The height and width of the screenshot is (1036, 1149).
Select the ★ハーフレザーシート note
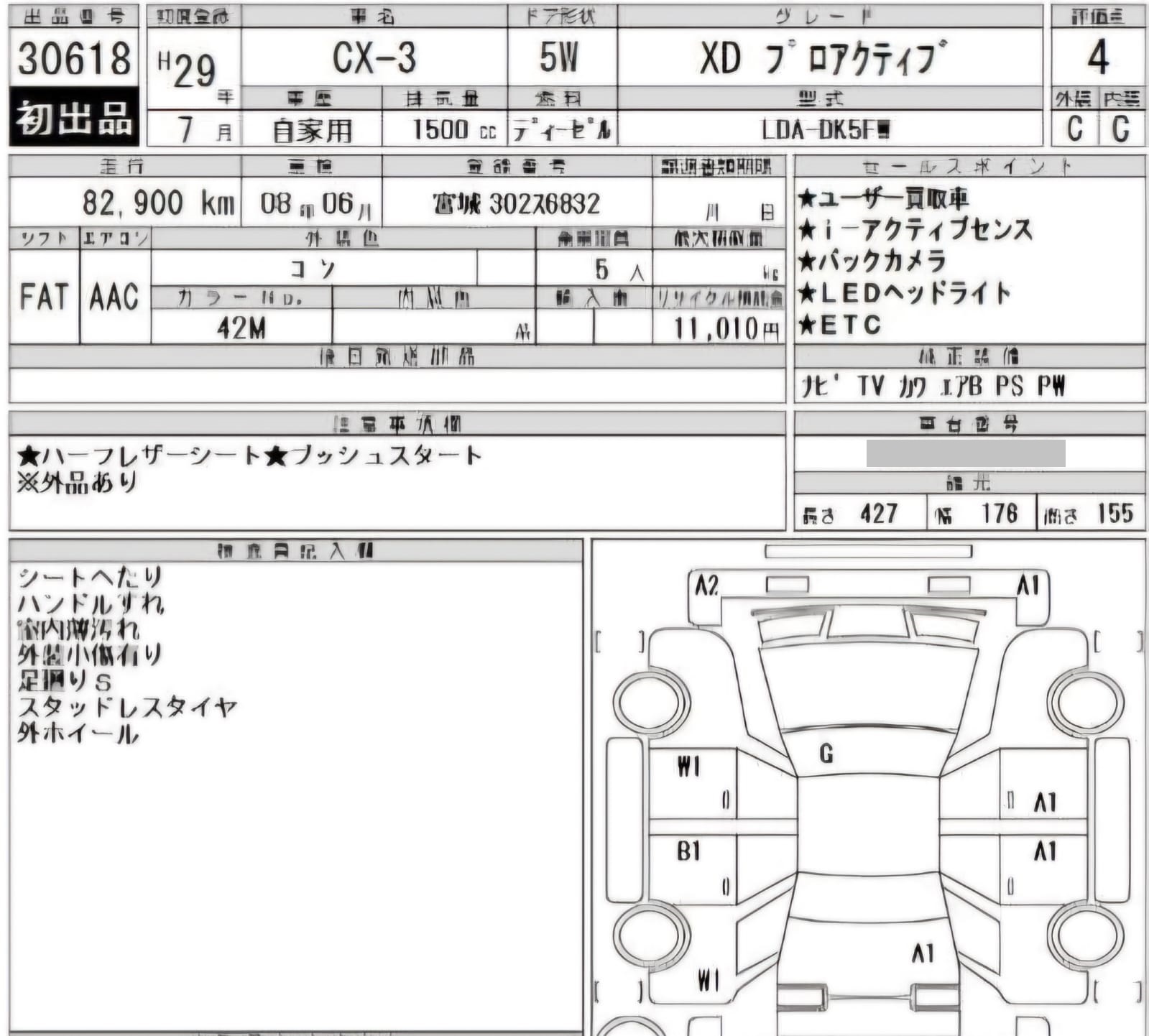click(x=140, y=455)
